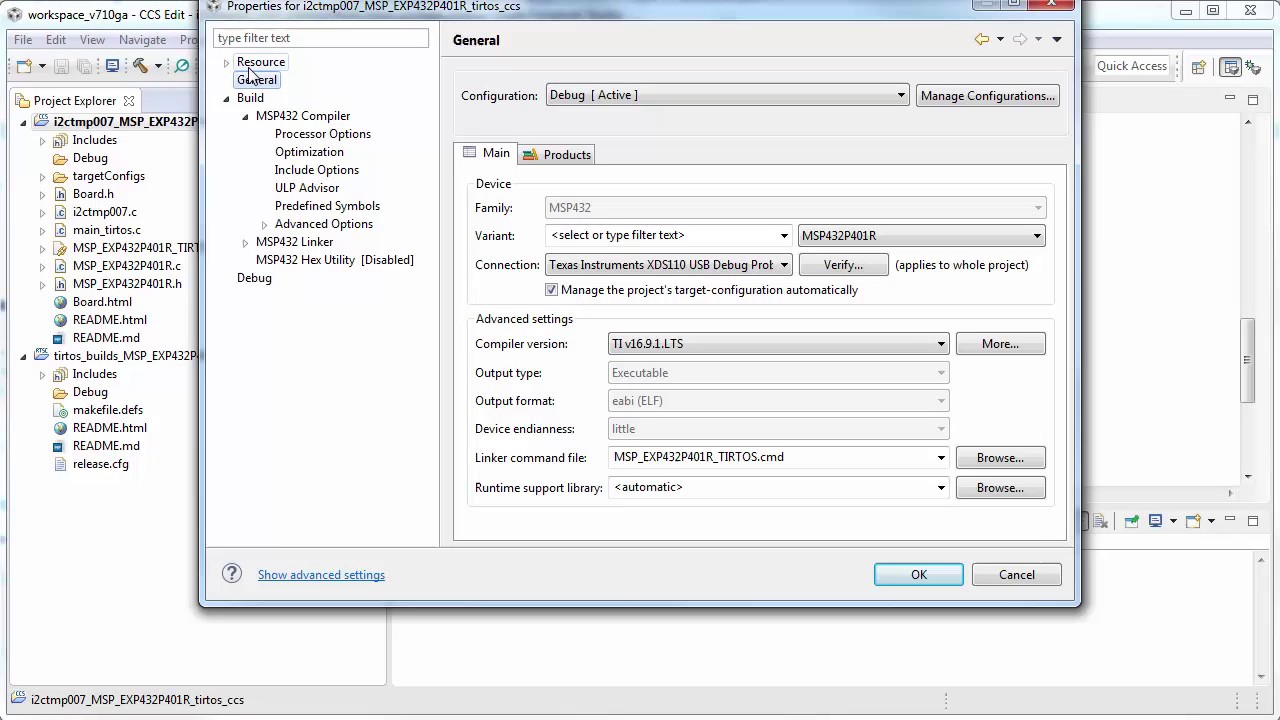The width and height of the screenshot is (1280, 720).
Task: Click the Forward arrow in properties header
Action: 1019,39
